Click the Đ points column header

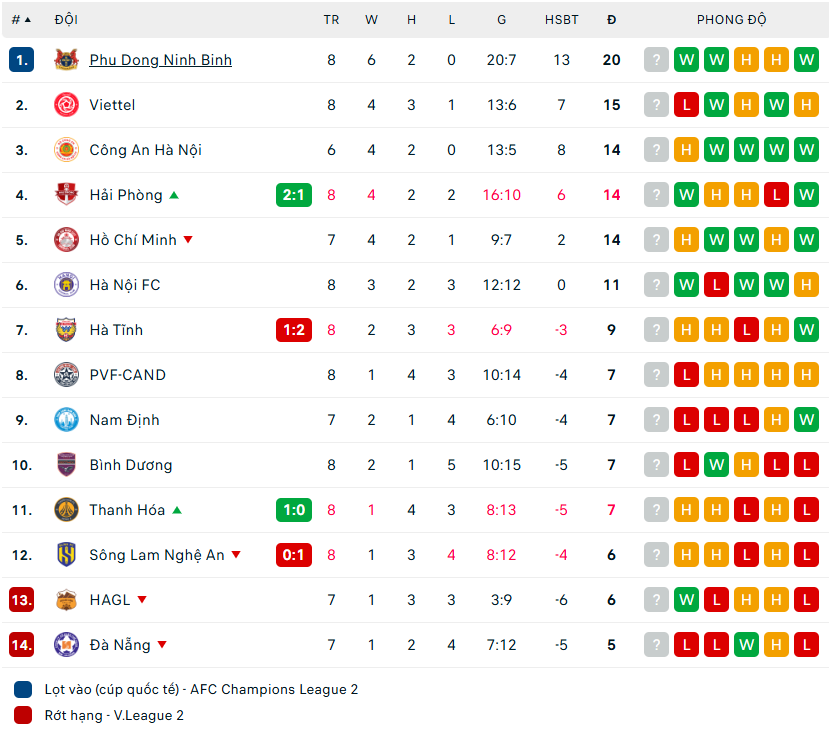[x=611, y=20]
